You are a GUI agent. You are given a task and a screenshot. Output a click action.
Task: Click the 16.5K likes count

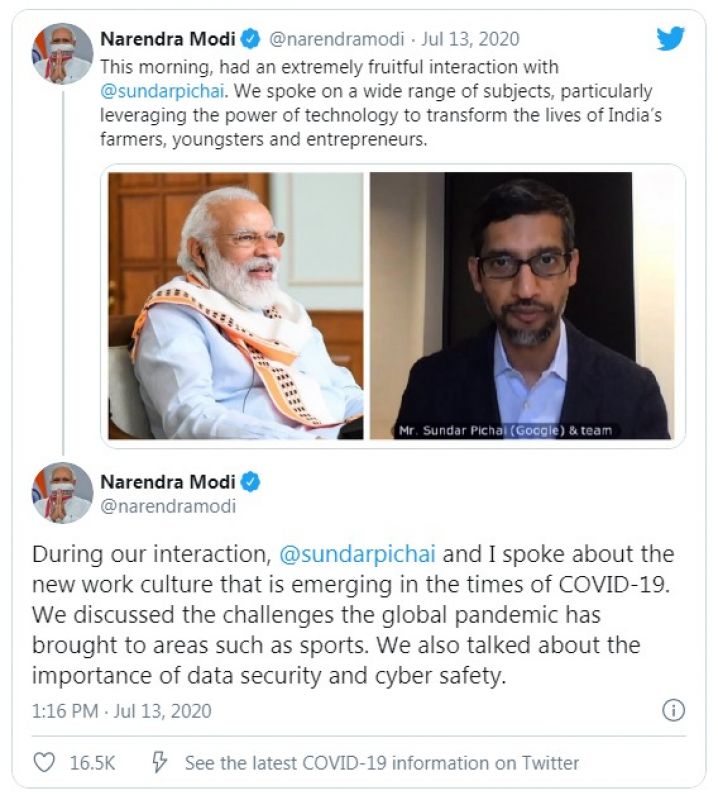click(92, 762)
